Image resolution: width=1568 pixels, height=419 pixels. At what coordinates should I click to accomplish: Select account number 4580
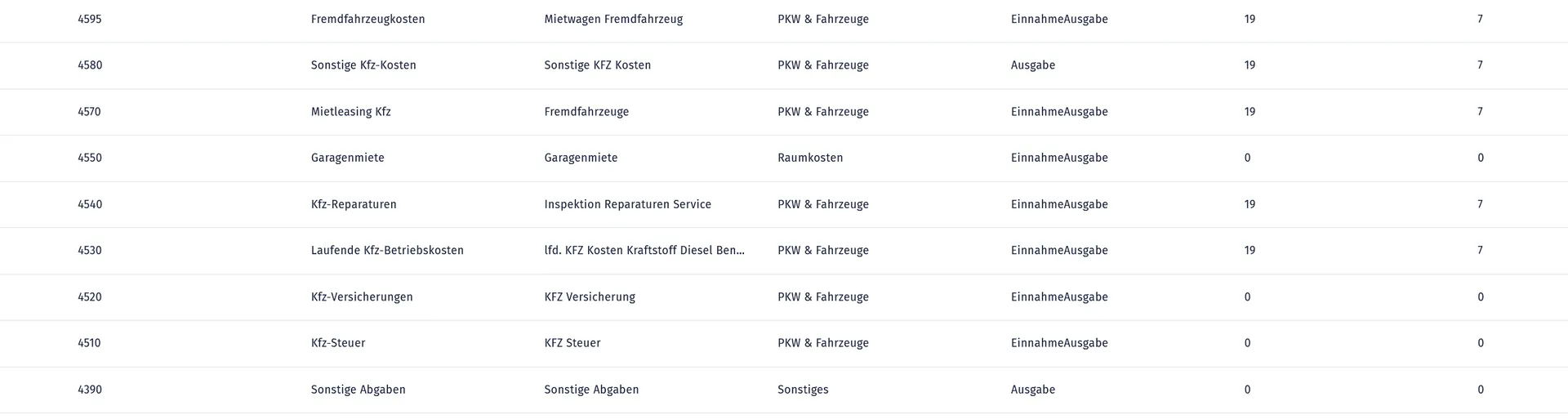click(90, 65)
